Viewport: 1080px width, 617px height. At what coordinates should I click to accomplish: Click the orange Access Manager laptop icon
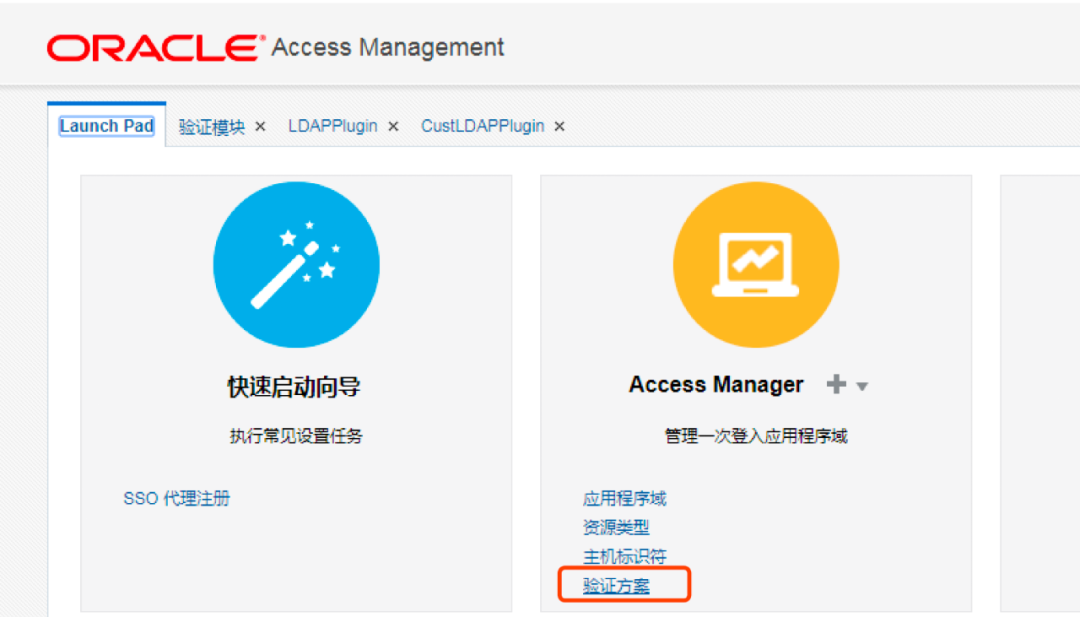coord(756,264)
